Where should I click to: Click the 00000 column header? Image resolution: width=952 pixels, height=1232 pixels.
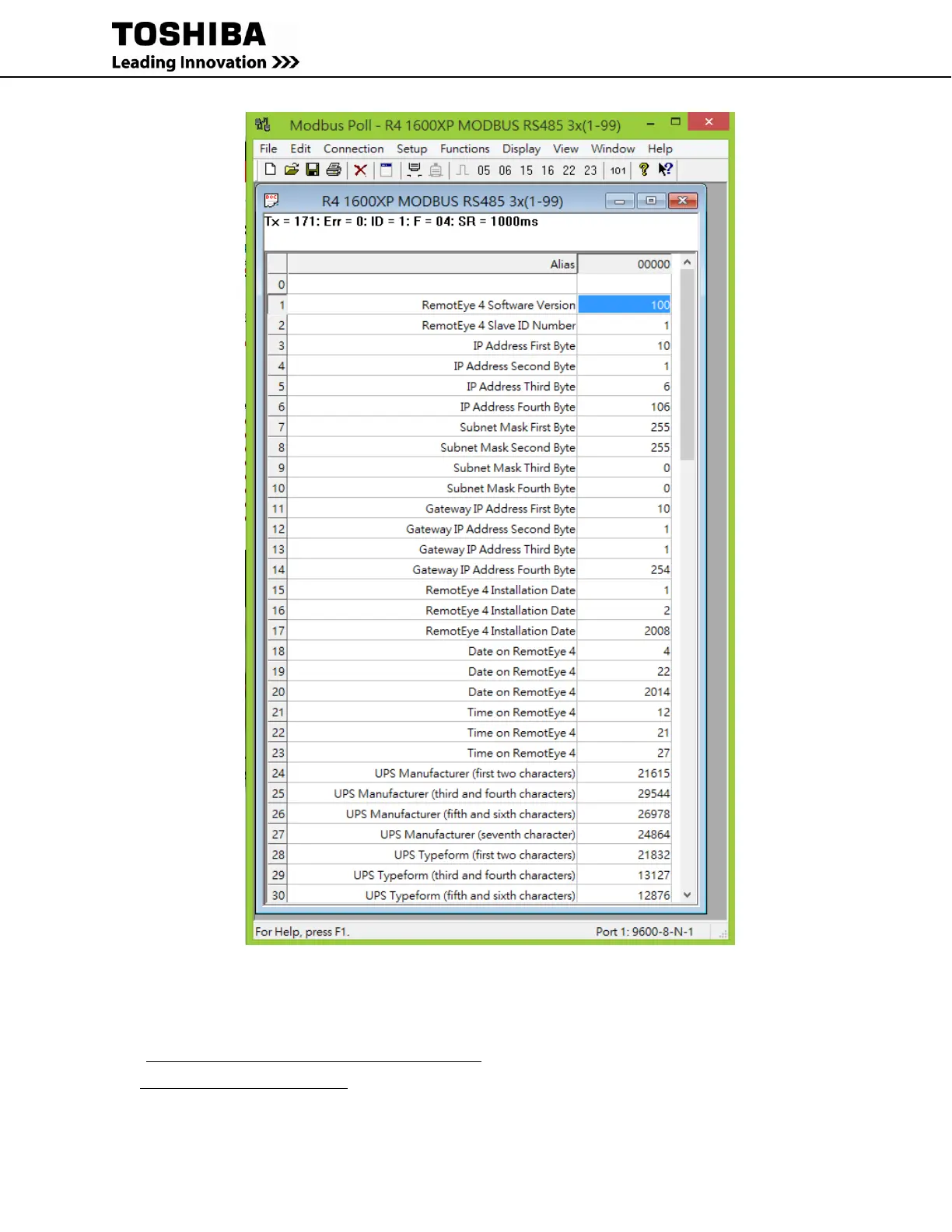click(625, 264)
